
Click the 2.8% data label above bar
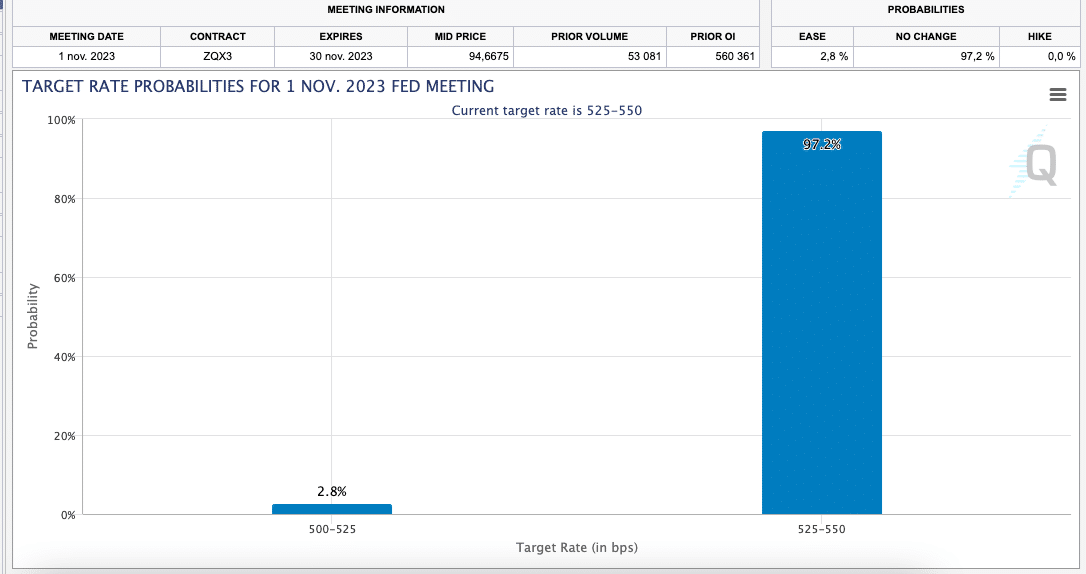331,491
